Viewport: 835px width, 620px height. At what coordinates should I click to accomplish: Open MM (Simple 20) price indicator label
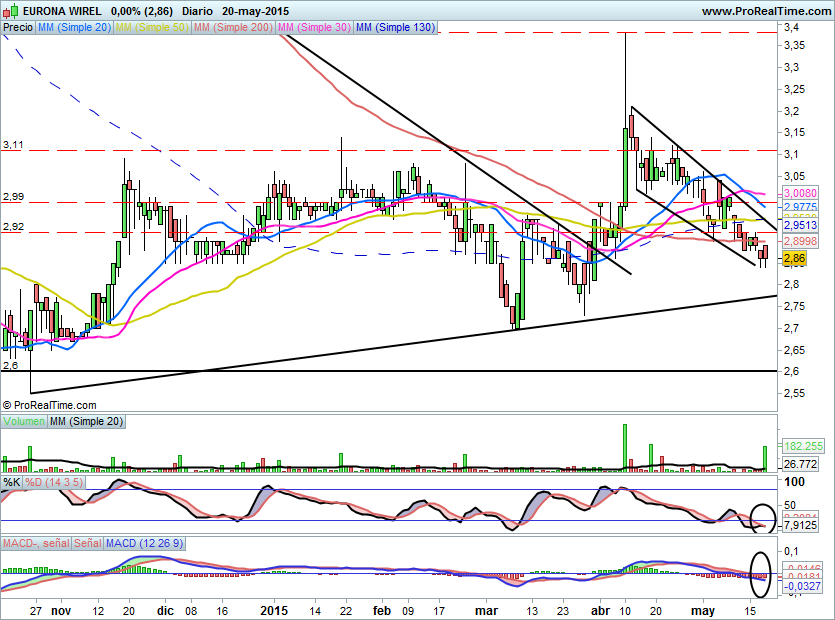(74, 27)
